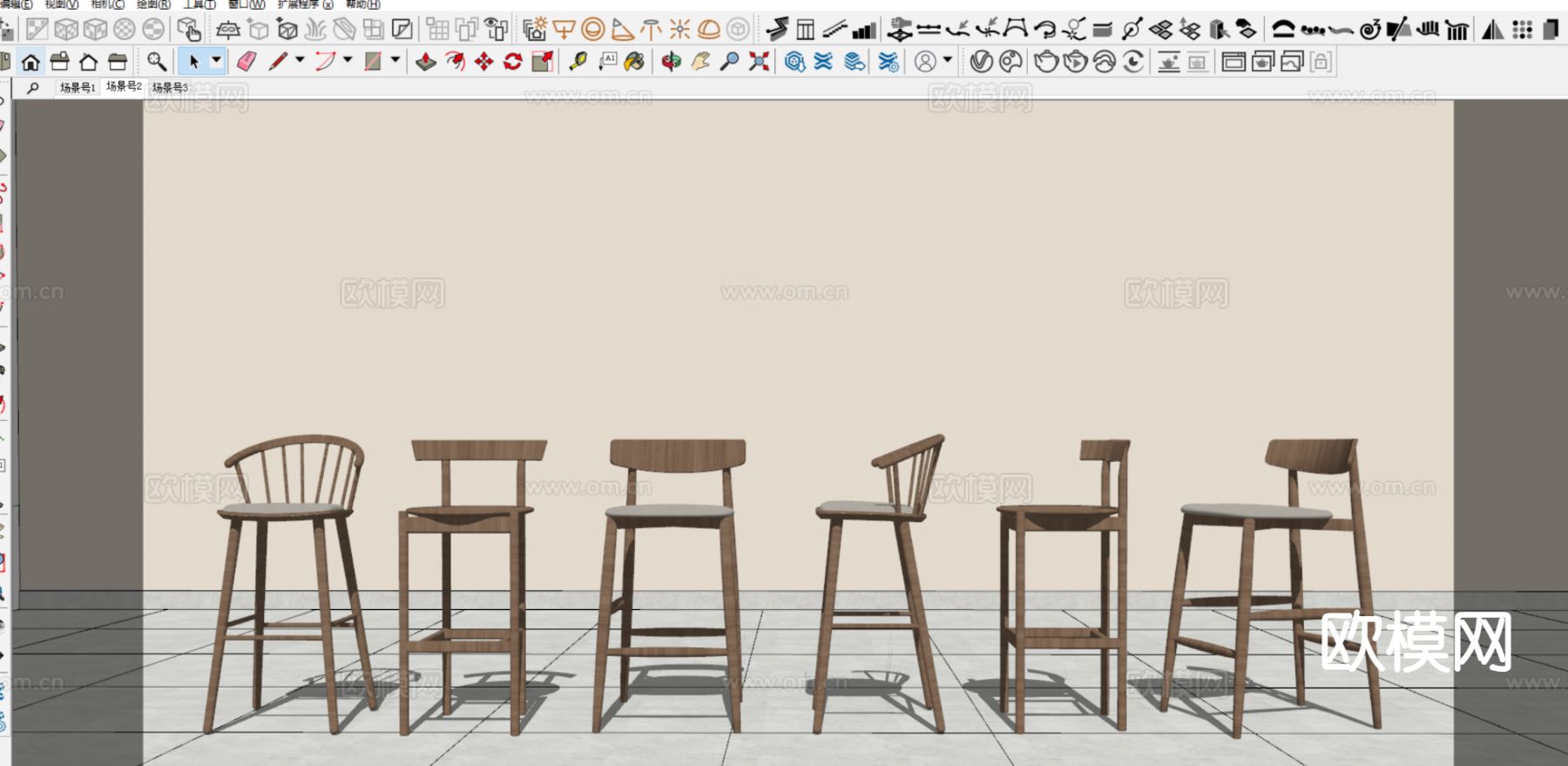Switch to the 场景号1 scene tab
Image resolution: width=1568 pixels, height=766 pixels.
pos(78,88)
